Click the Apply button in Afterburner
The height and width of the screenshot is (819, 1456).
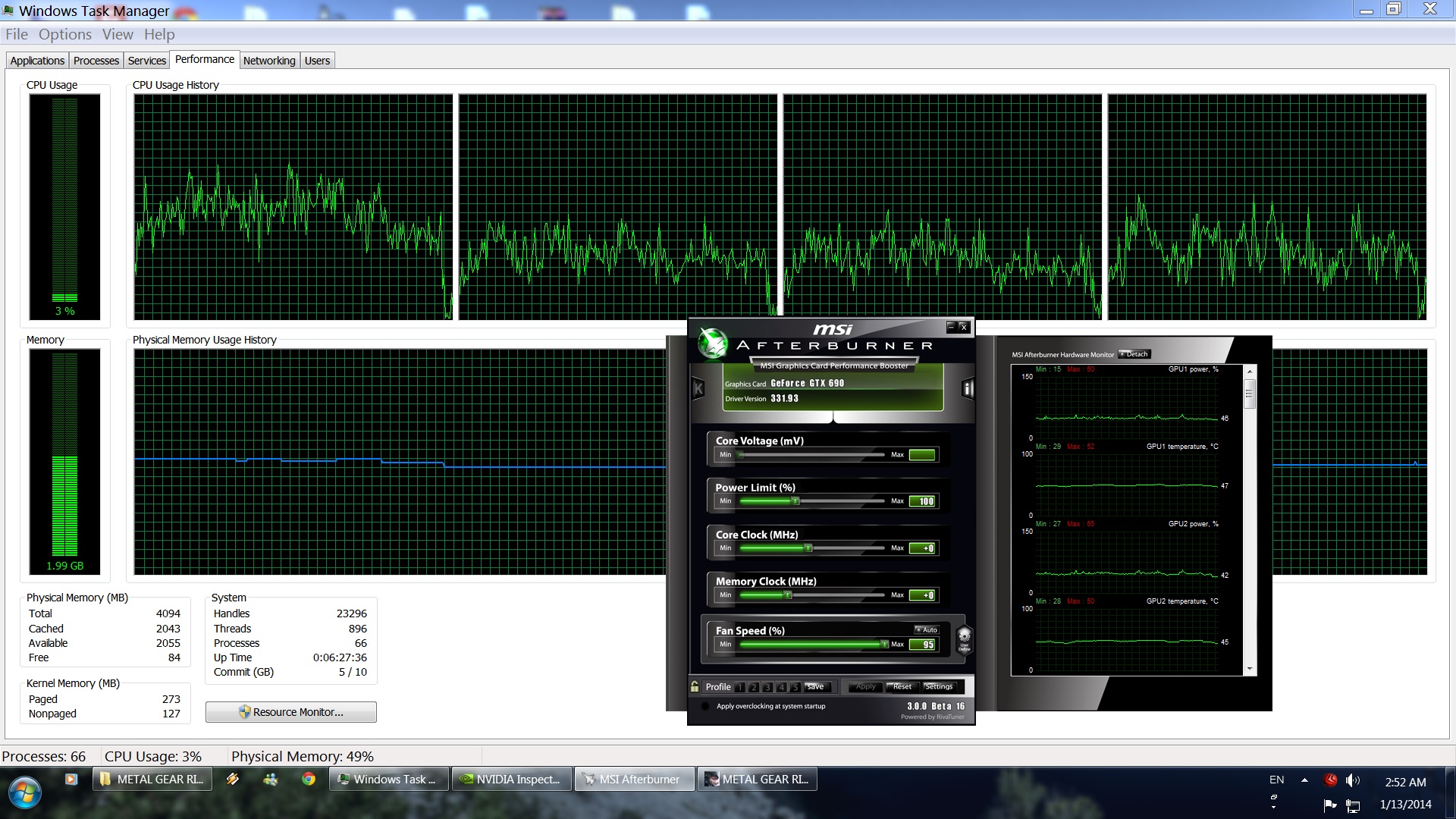[861, 686]
